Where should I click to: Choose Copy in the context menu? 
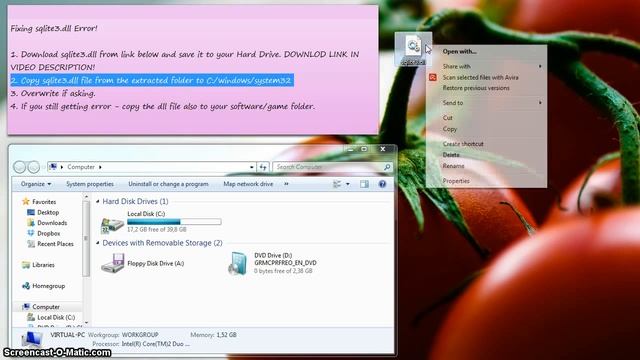point(450,129)
